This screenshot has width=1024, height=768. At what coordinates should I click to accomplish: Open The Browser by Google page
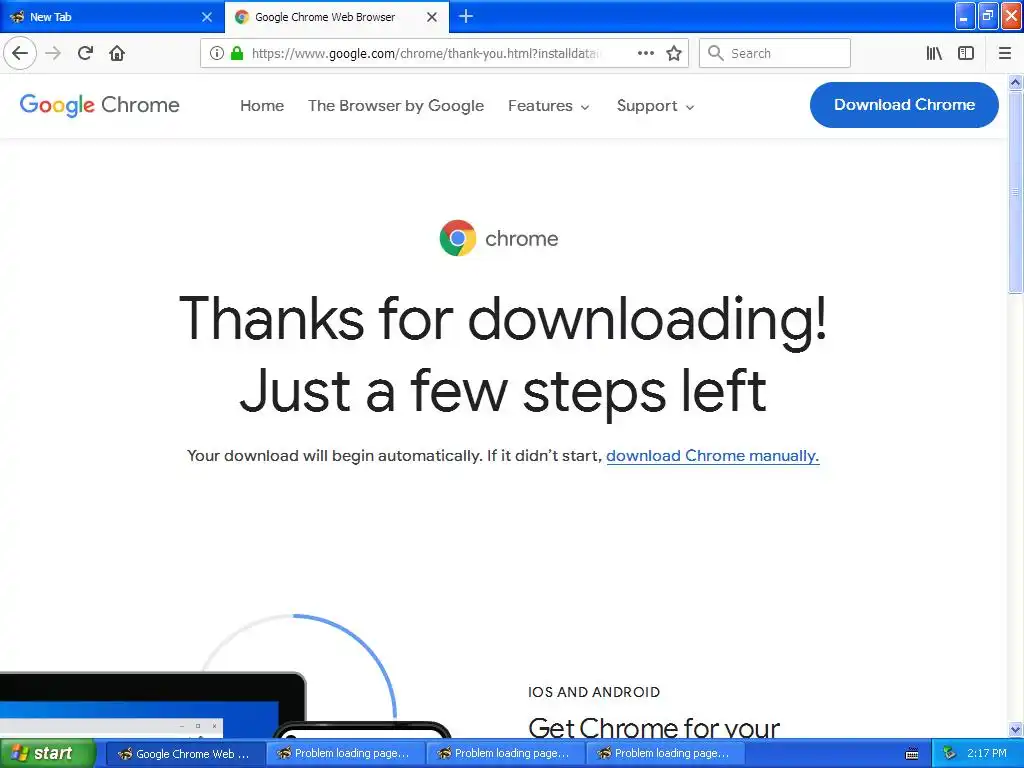click(396, 106)
